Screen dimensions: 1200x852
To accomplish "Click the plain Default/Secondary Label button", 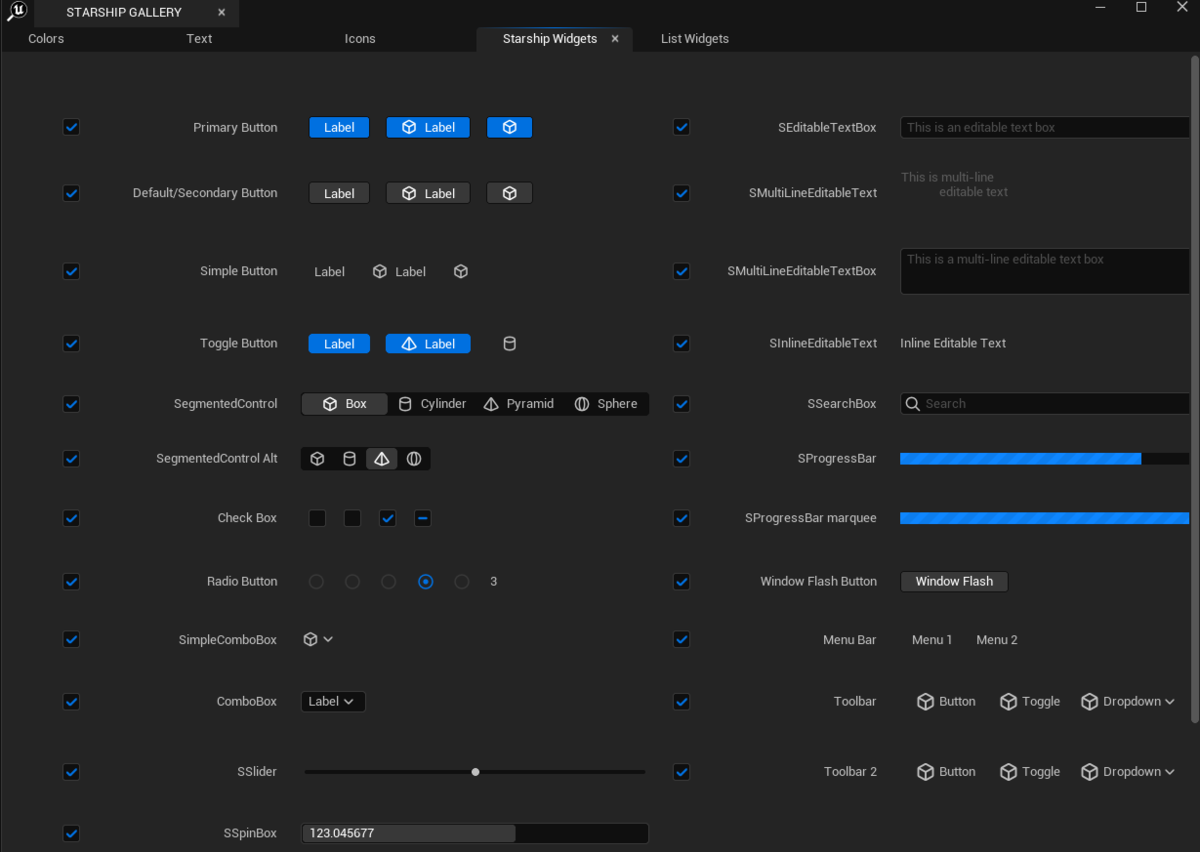I will point(339,193).
